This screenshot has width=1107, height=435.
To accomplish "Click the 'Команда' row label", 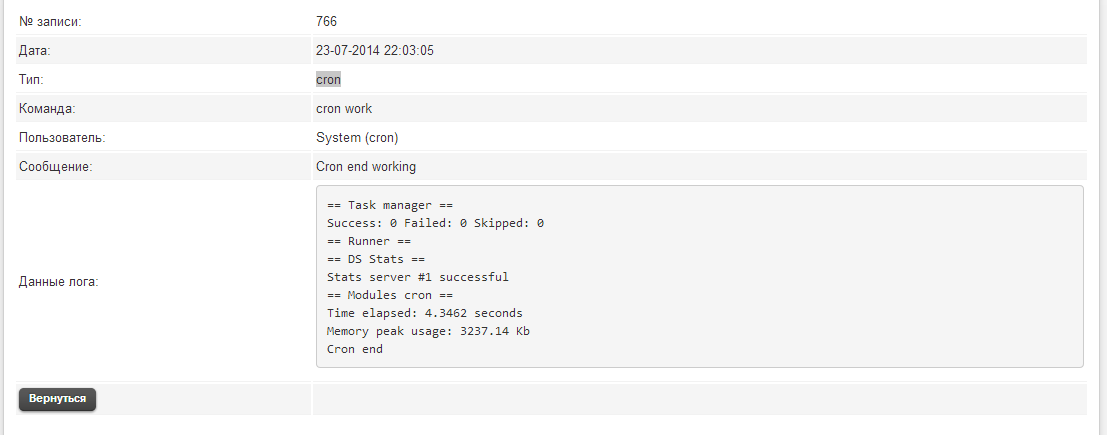I will pos(47,108).
